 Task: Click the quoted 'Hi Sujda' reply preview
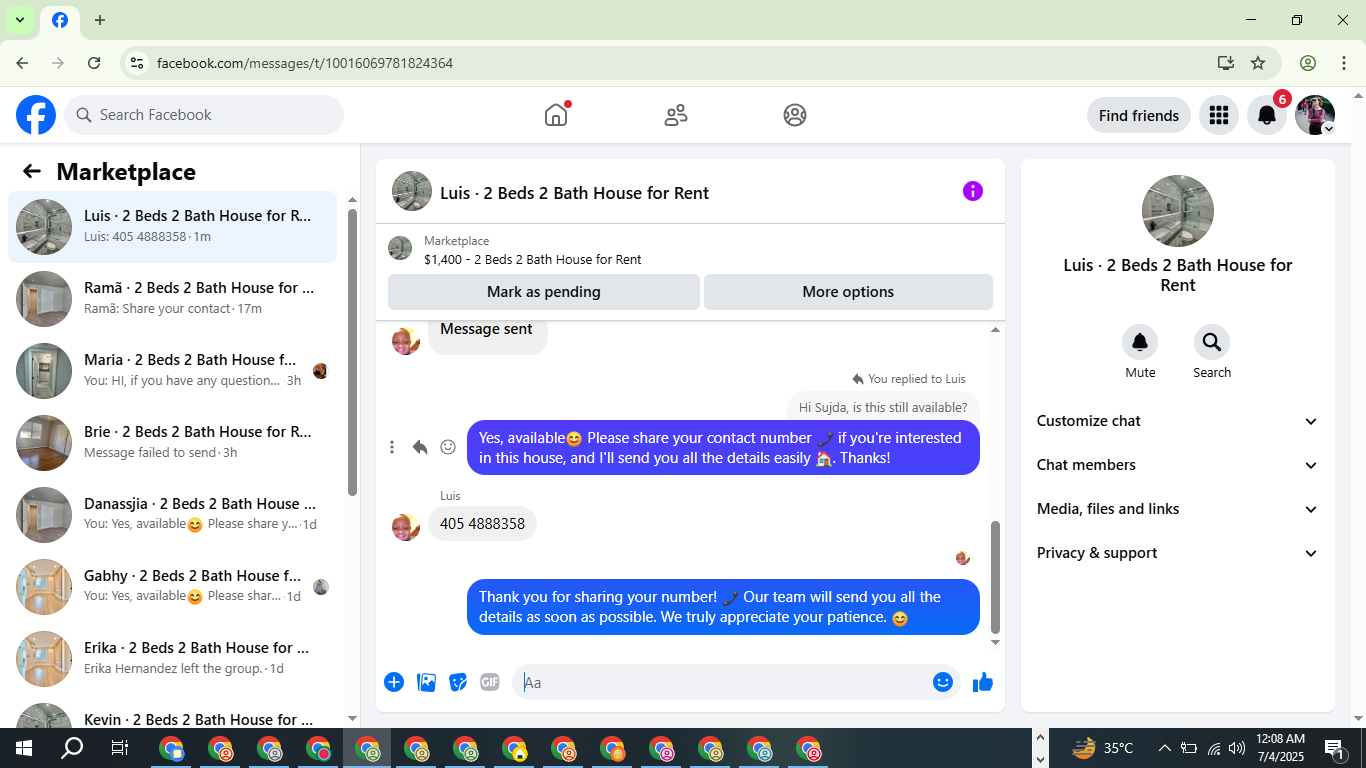[883, 407]
